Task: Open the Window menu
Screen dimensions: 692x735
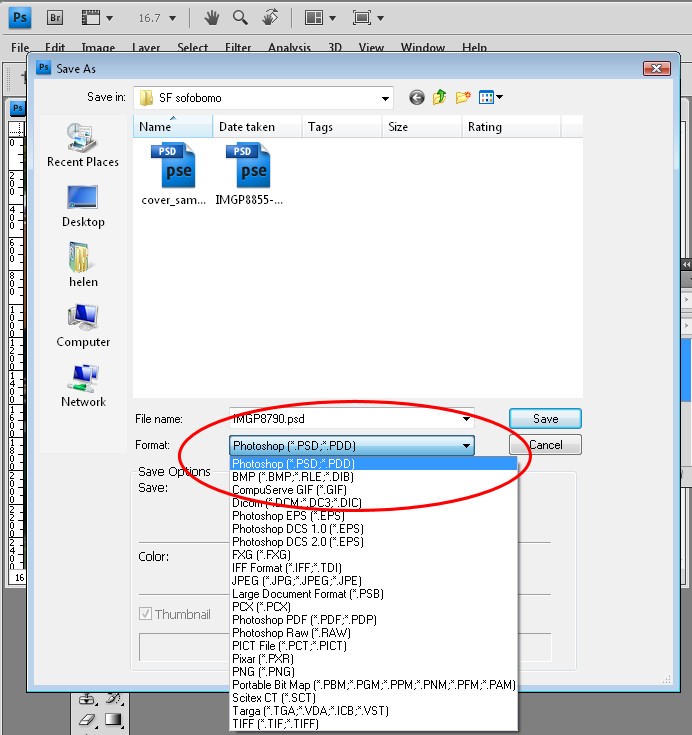Action: tap(423, 48)
